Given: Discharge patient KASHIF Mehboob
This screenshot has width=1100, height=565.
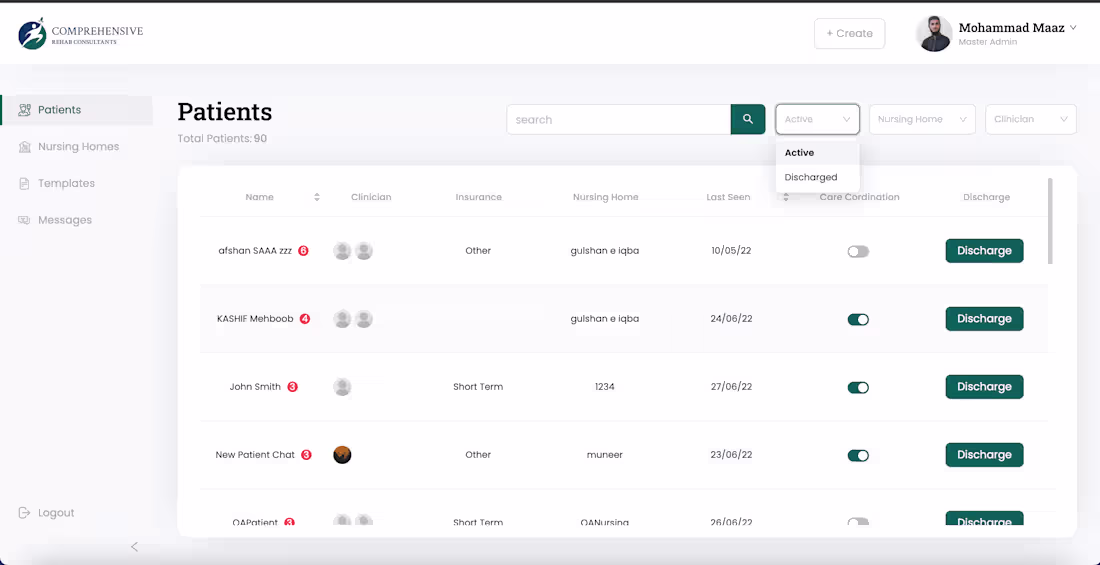Looking at the screenshot, I should tap(984, 319).
